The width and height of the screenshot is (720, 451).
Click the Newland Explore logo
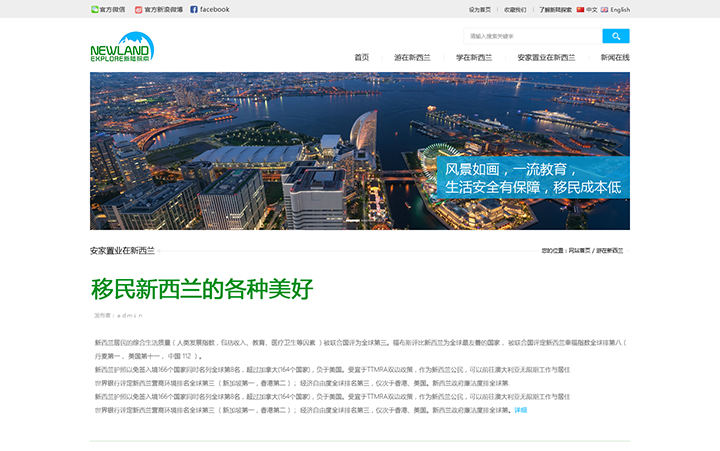[122, 46]
